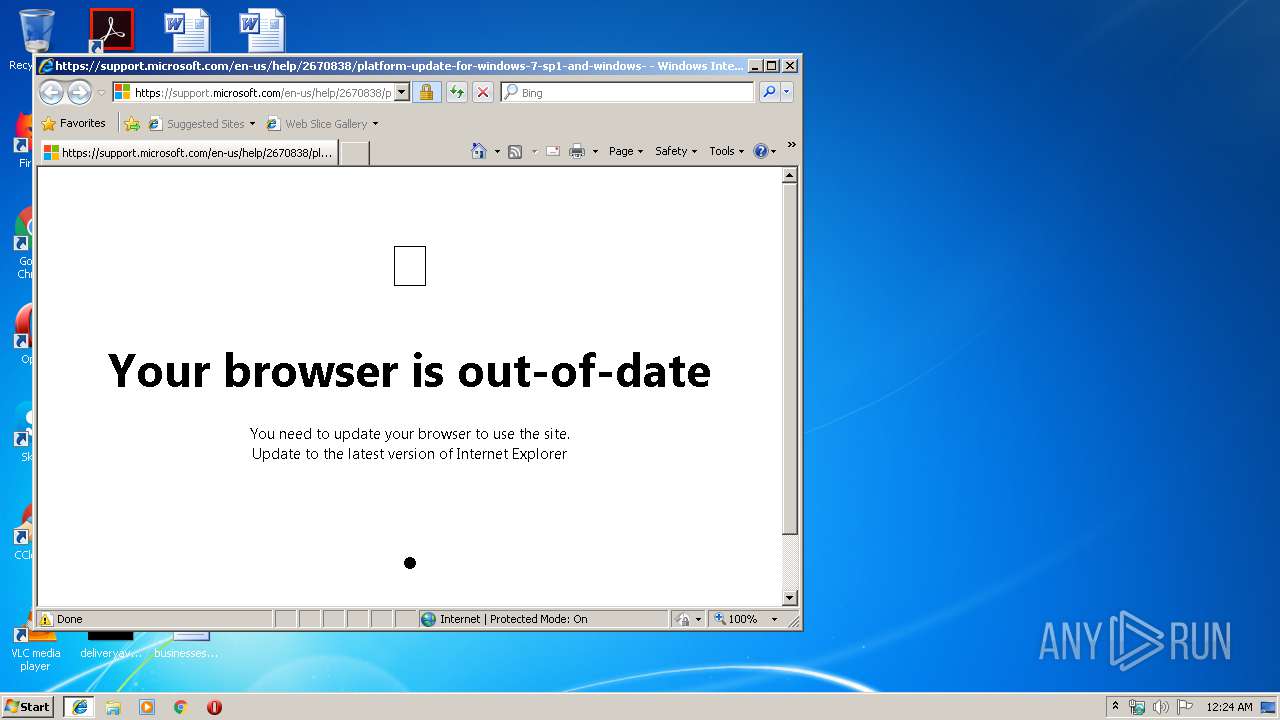Click the browser Forward arrow button

click(x=79, y=92)
